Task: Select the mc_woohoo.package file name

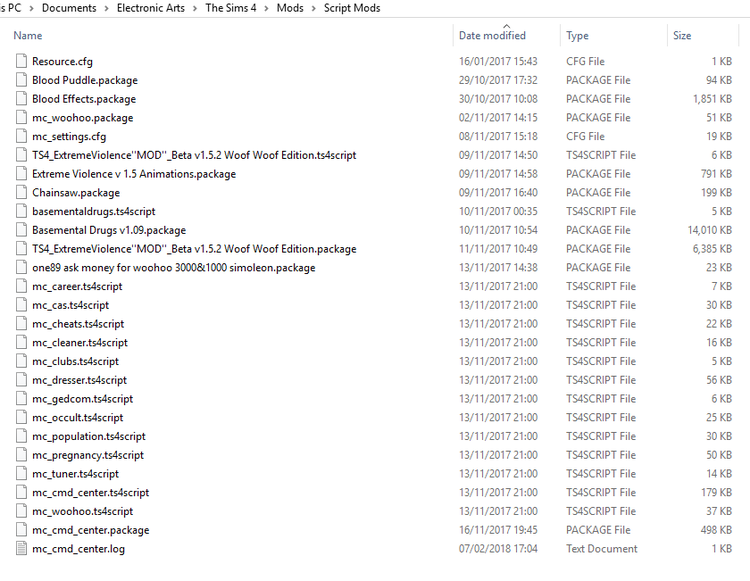Action: (x=82, y=118)
